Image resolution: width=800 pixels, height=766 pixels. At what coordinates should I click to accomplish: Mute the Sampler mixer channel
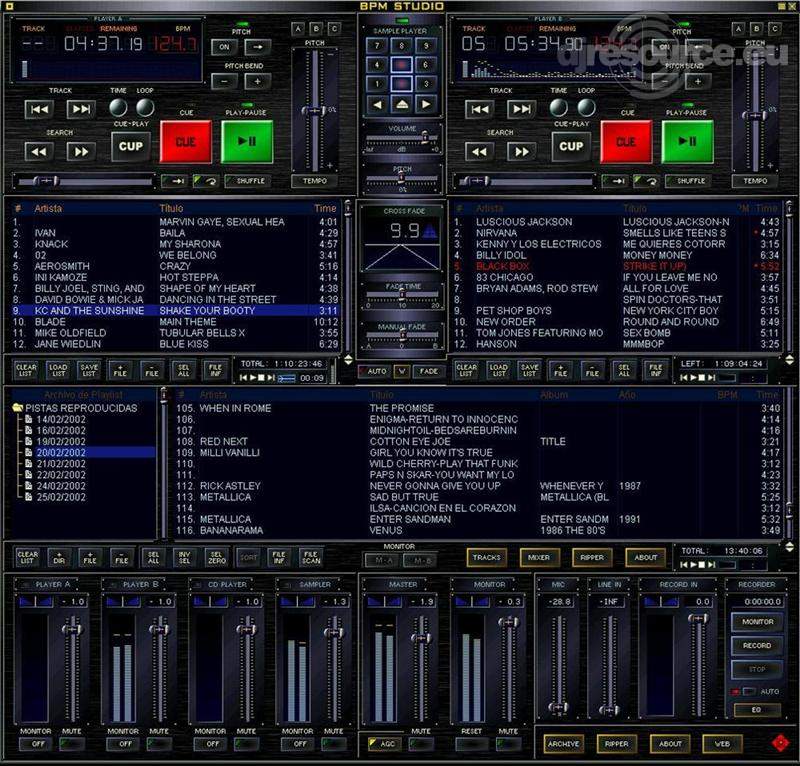click(x=334, y=744)
